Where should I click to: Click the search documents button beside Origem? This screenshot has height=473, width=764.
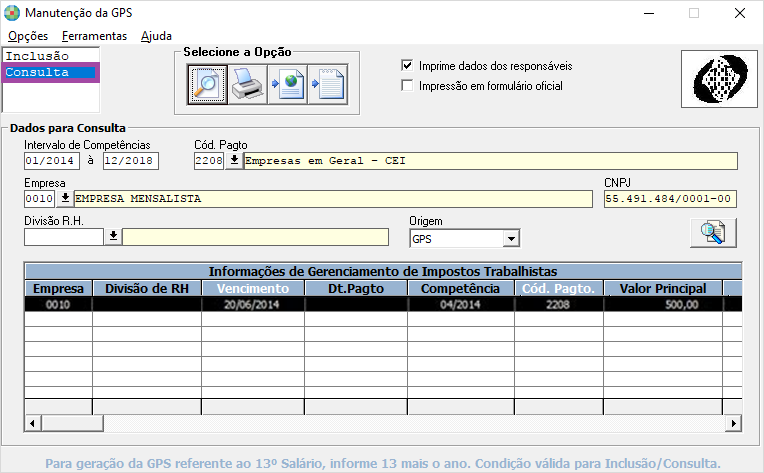point(713,233)
